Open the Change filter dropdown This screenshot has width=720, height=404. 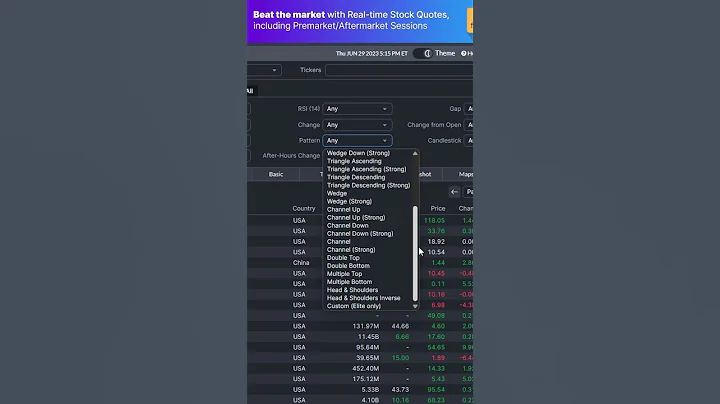(x=357, y=125)
